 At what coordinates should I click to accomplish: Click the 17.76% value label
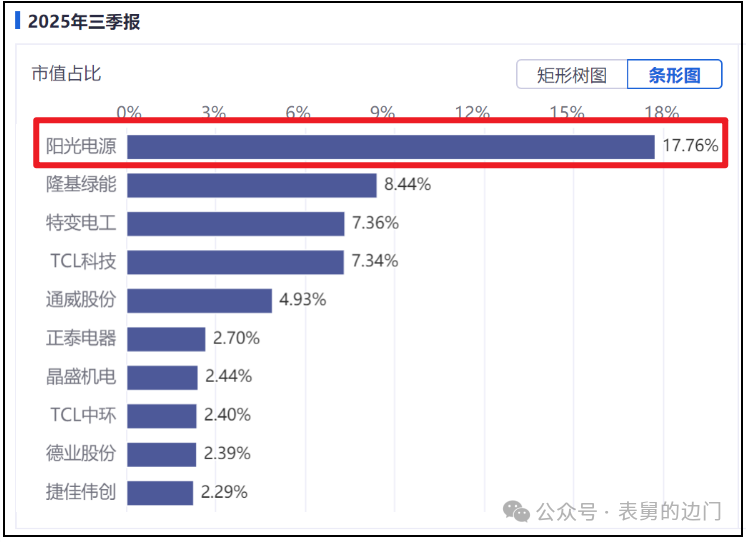pos(690,146)
